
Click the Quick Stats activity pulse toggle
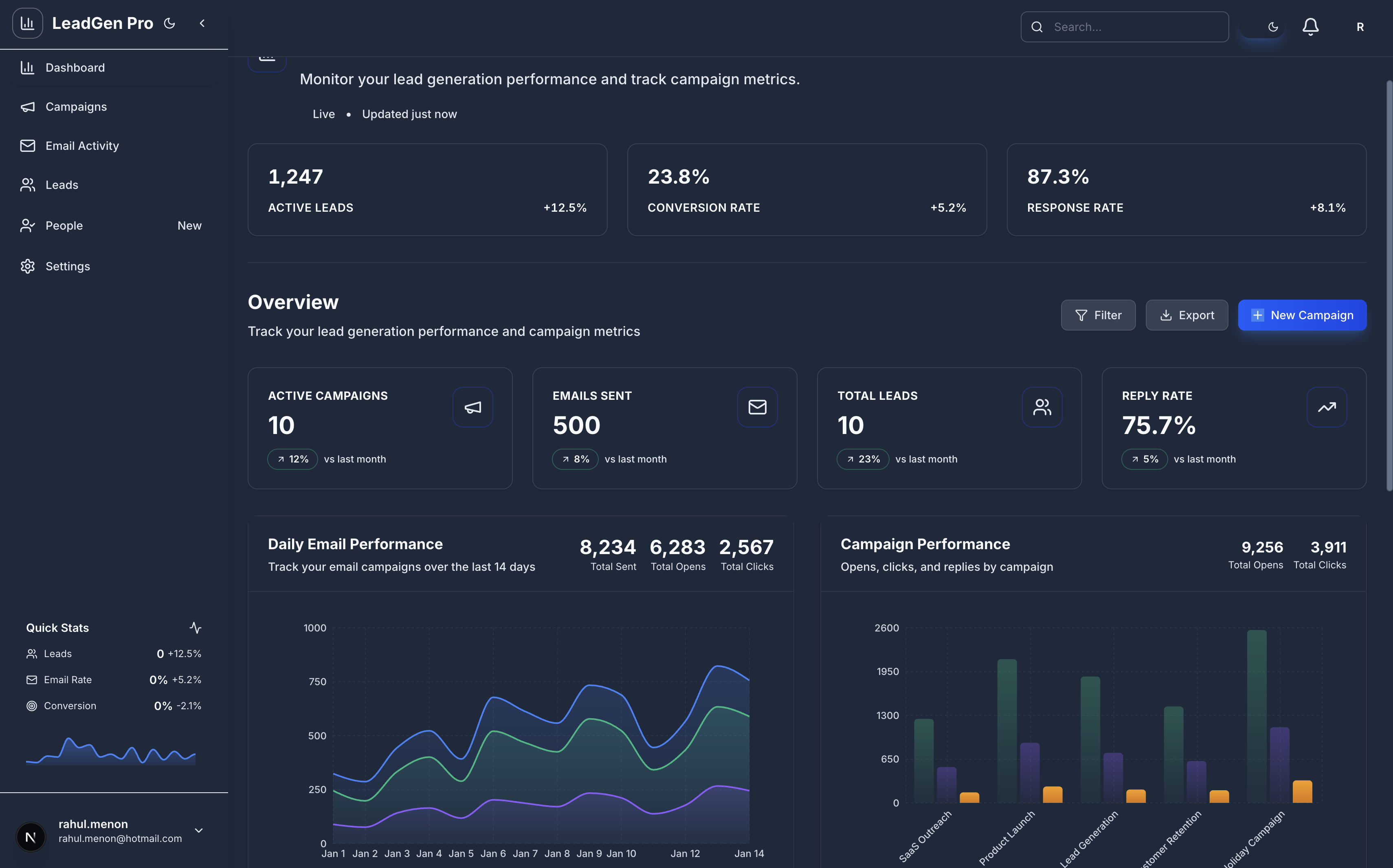[196, 627]
